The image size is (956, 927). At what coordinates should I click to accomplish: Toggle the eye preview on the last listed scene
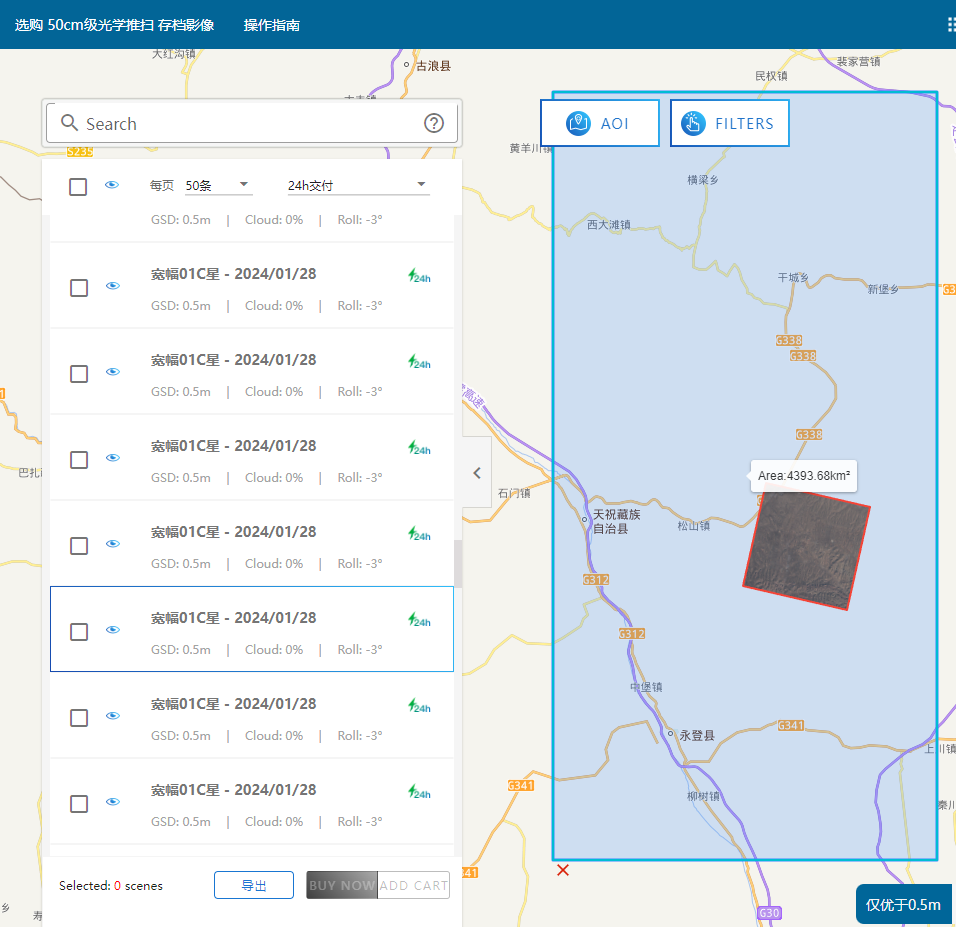pos(113,801)
